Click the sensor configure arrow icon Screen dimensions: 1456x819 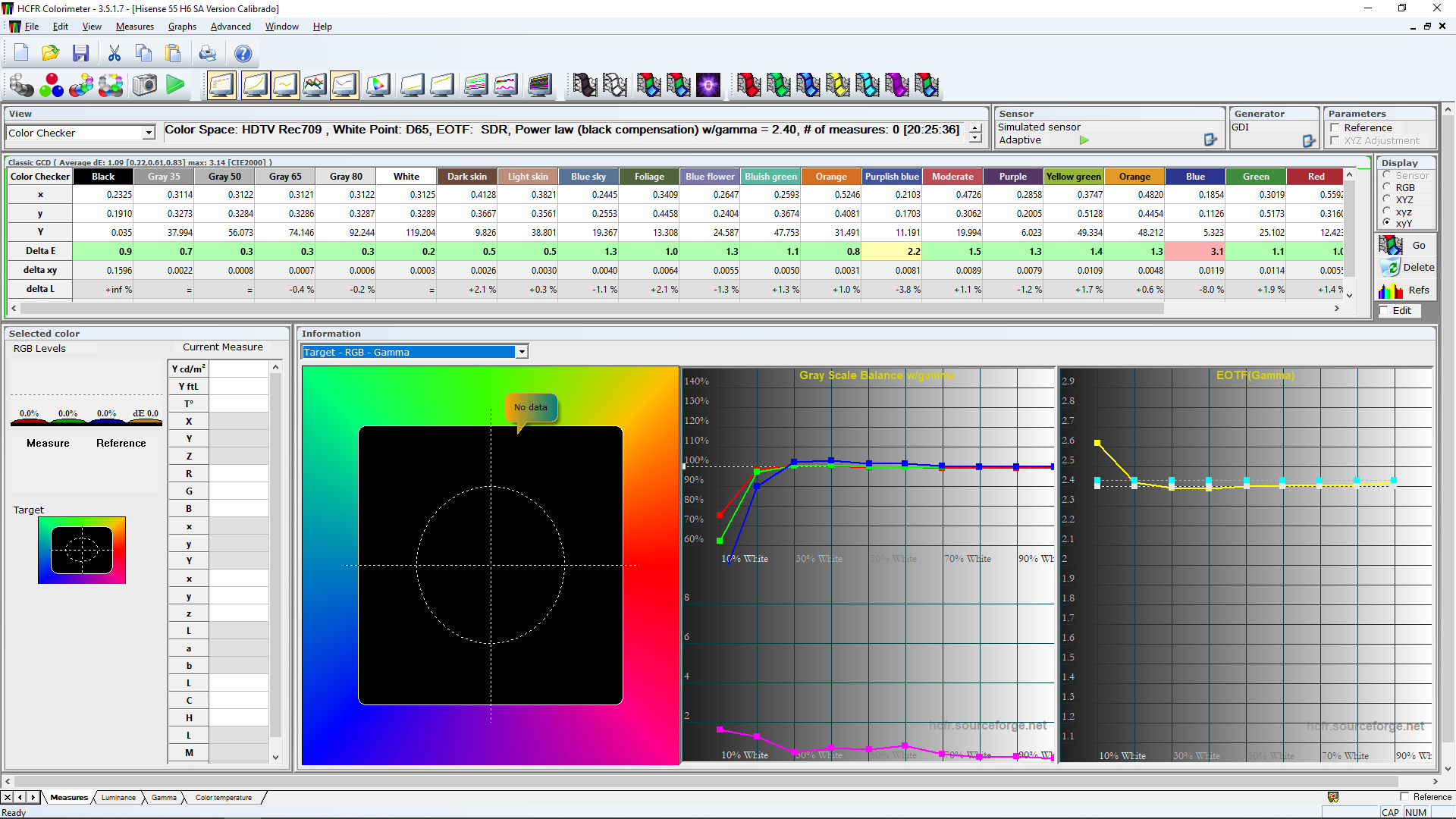1210,140
